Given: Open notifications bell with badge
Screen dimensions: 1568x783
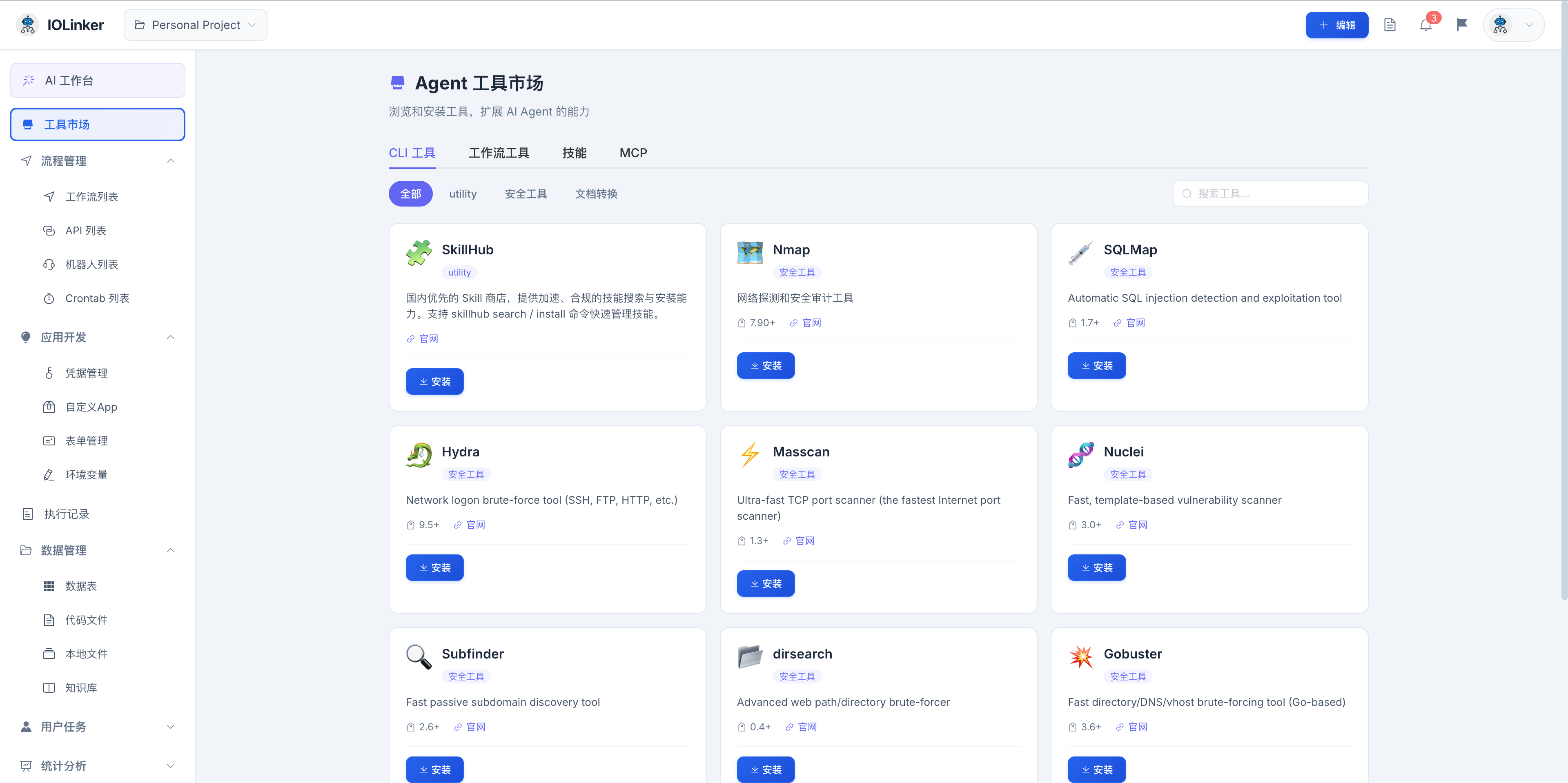Looking at the screenshot, I should click(1426, 25).
